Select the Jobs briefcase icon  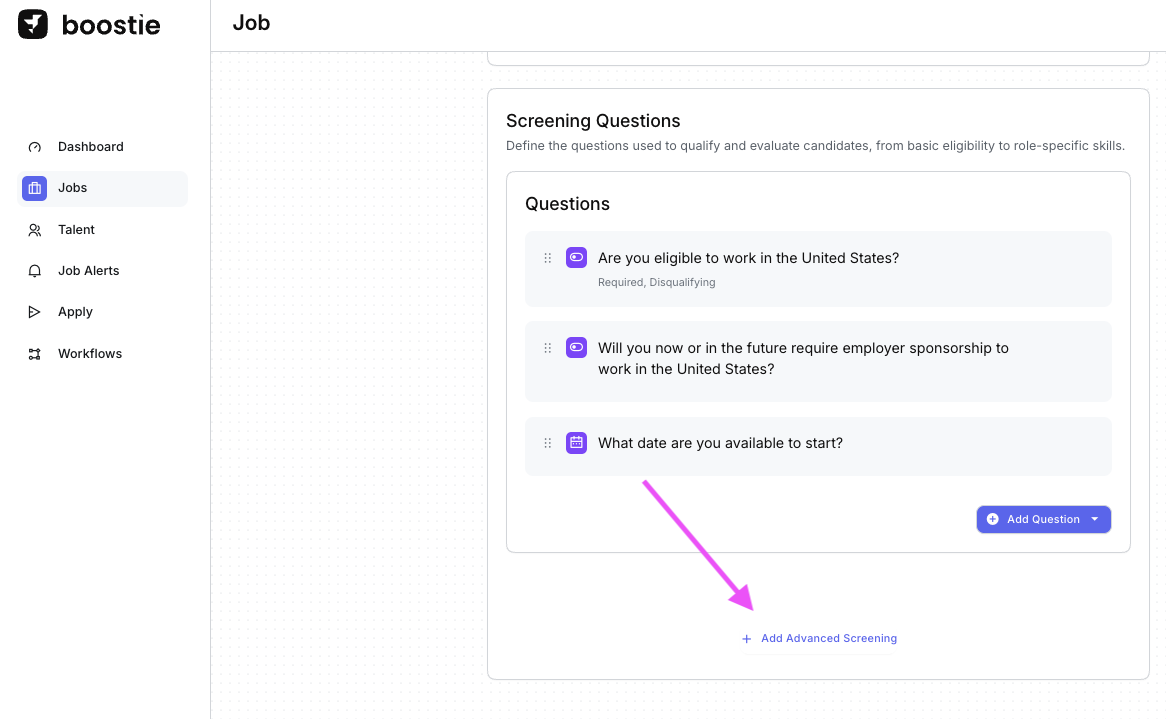point(35,188)
